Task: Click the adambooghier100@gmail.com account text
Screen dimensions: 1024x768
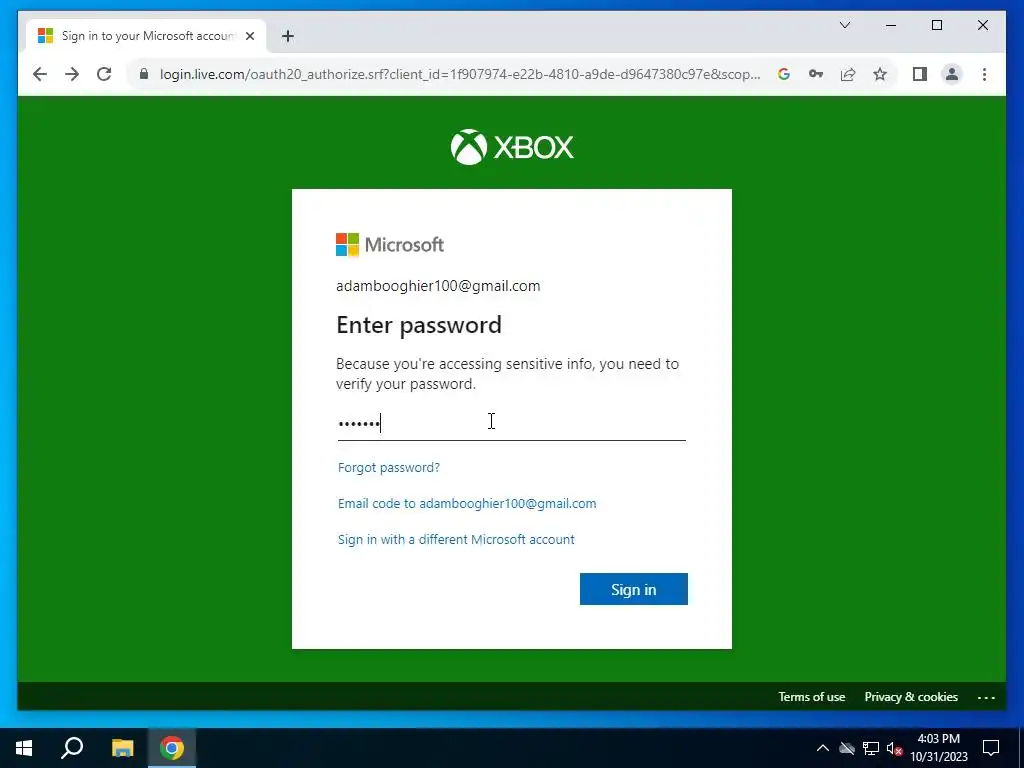Action: pyautogui.click(x=438, y=286)
